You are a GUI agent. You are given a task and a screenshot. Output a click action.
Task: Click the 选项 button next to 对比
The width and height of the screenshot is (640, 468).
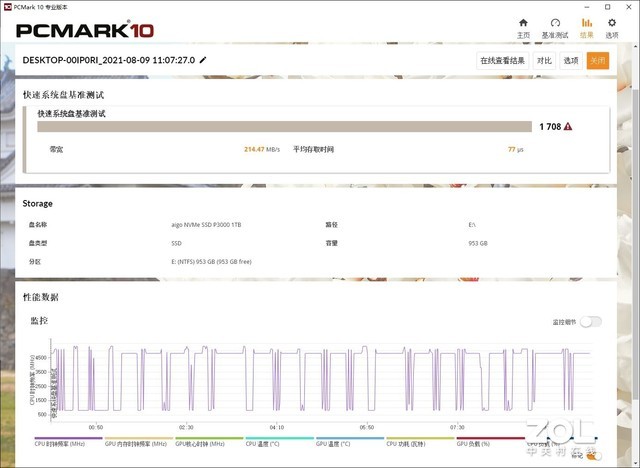pos(571,61)
